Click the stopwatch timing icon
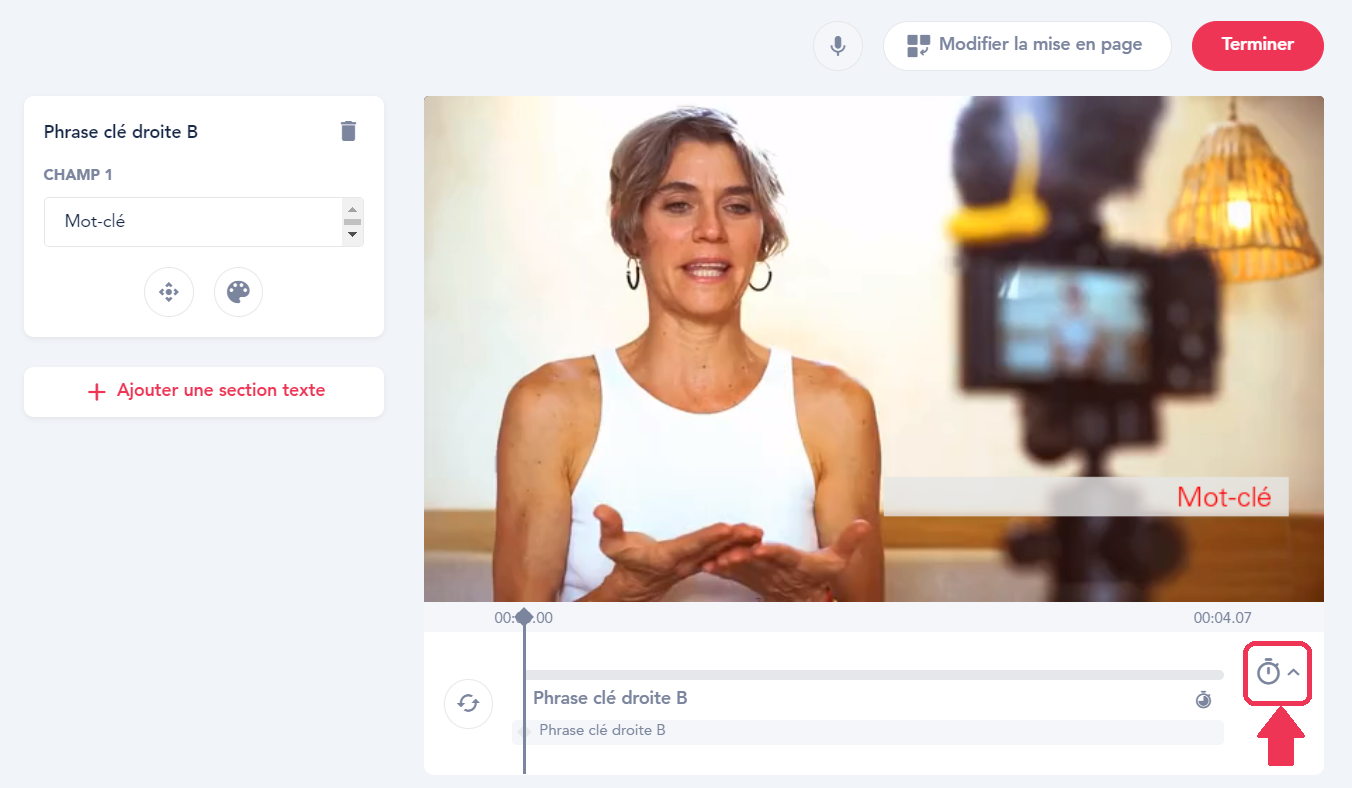The height and width of the screenshot is (788, 1352). 1267,672
